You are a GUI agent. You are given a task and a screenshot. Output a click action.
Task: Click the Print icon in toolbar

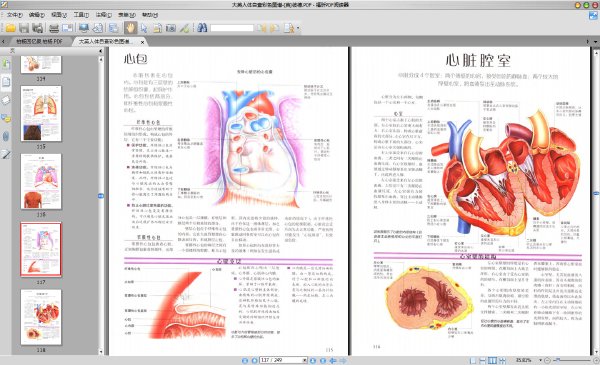pos(54,28)
